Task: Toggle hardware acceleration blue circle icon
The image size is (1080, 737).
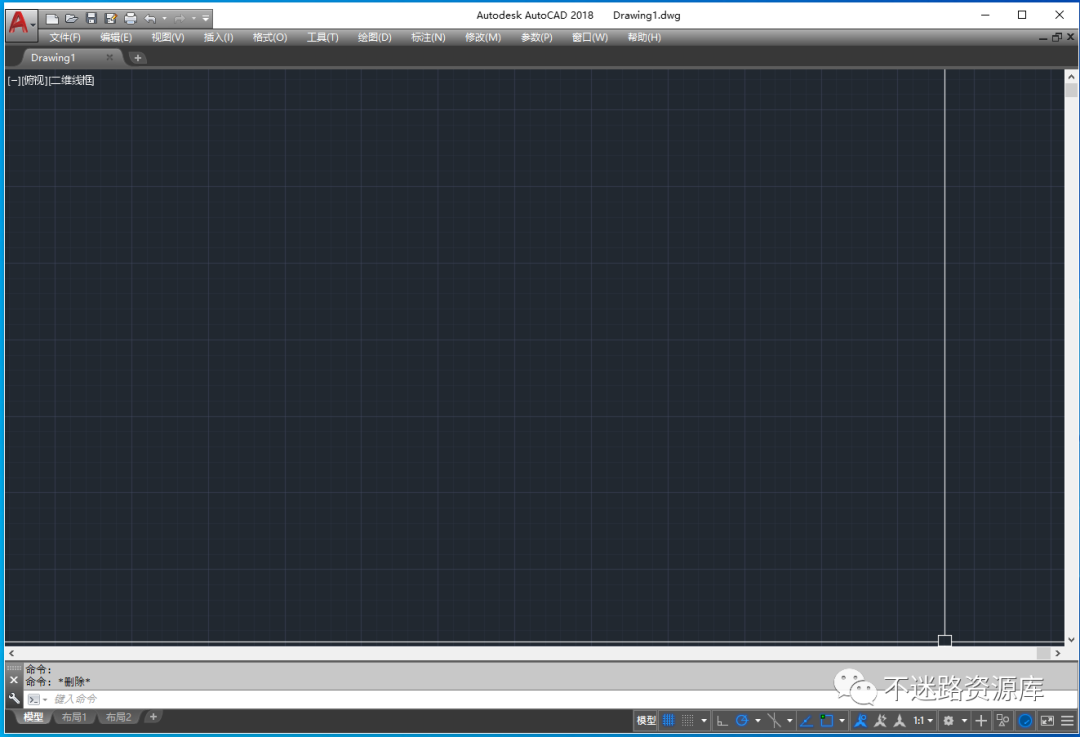Action: tap(1026, 720)
